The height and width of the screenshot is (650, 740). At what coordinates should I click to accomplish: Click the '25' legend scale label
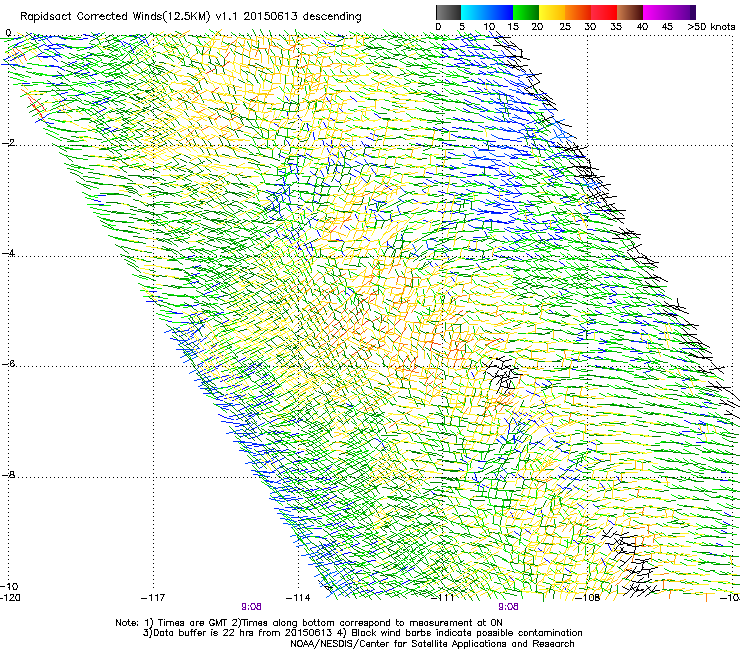tap(565, 26)
